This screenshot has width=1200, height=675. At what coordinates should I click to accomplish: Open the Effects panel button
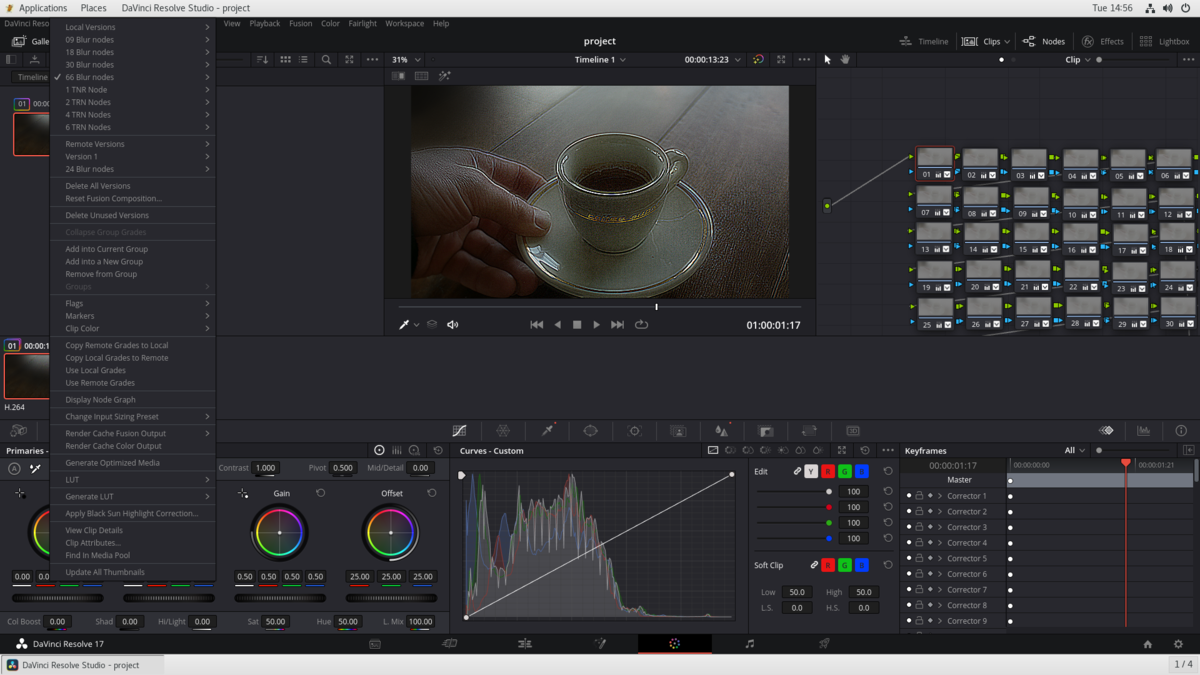coord(1102,41)
